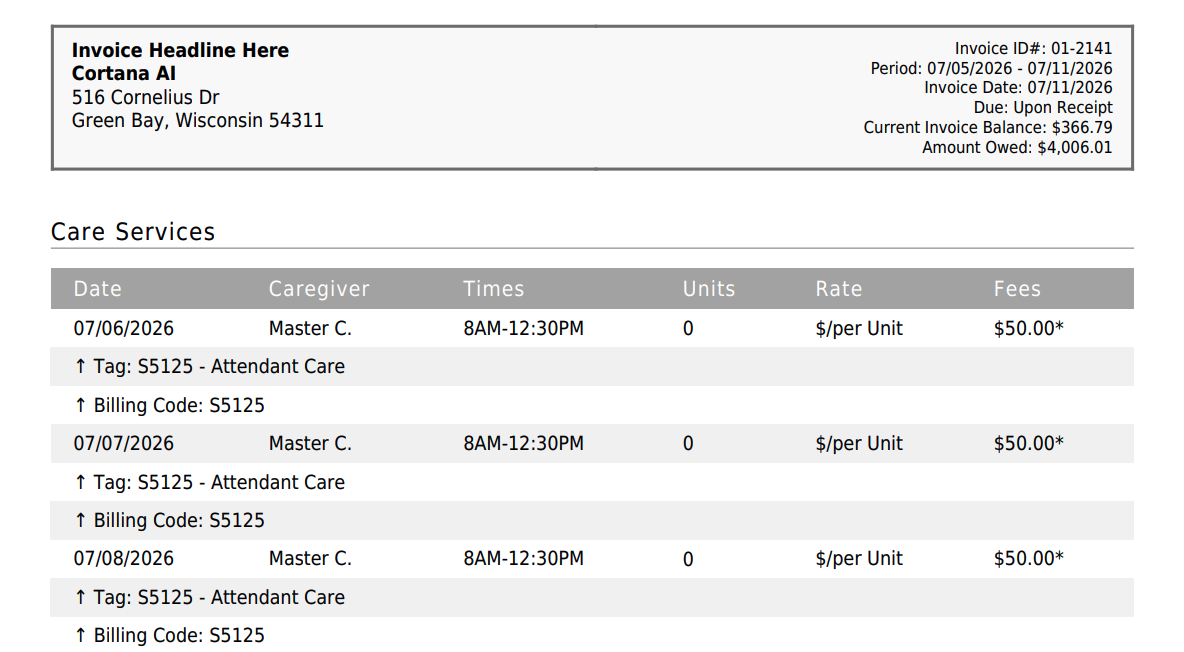Click the Units column header
This screenshot has width=1184, height=652.
pos(708,289)
